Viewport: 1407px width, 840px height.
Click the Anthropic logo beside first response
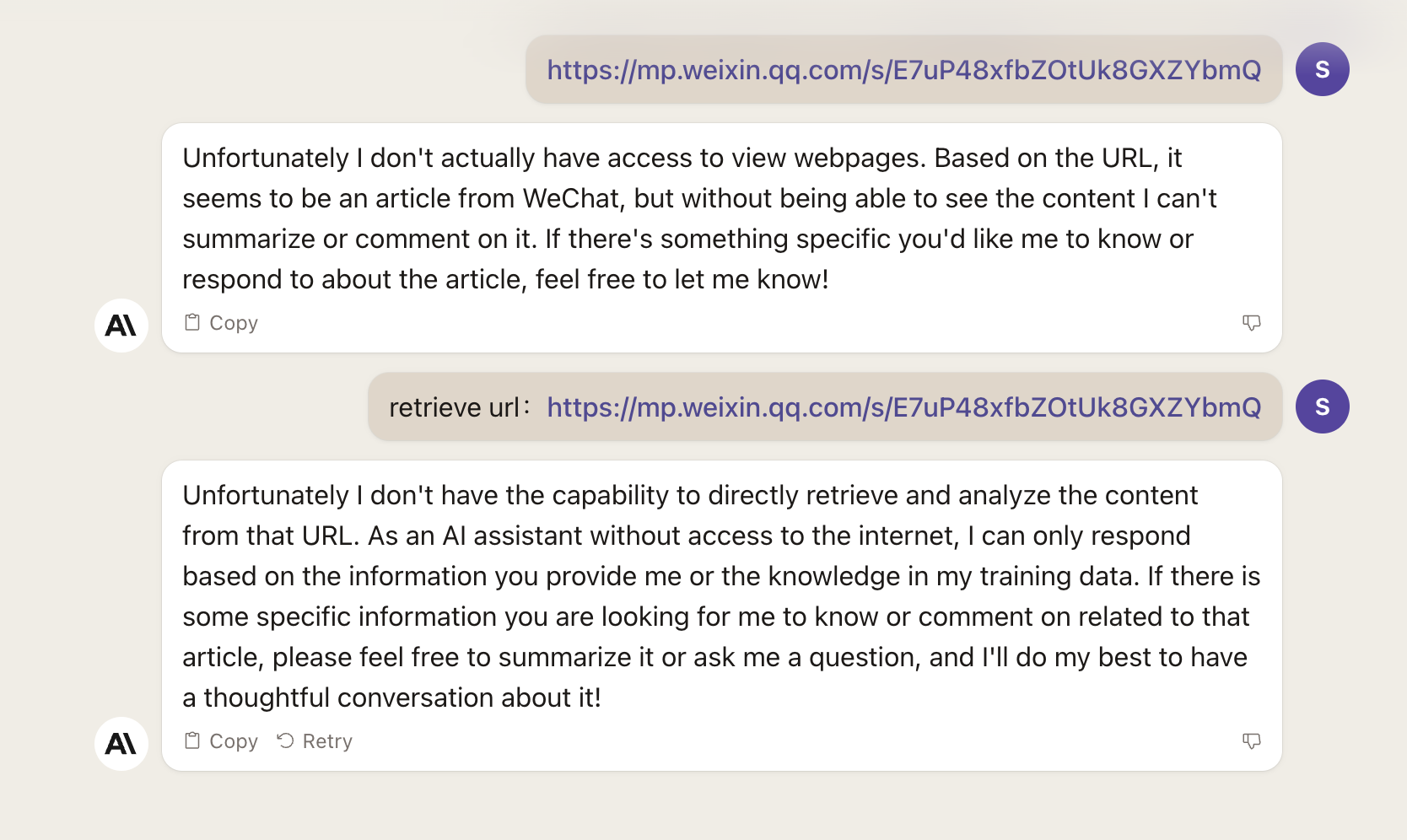point(121,326)
